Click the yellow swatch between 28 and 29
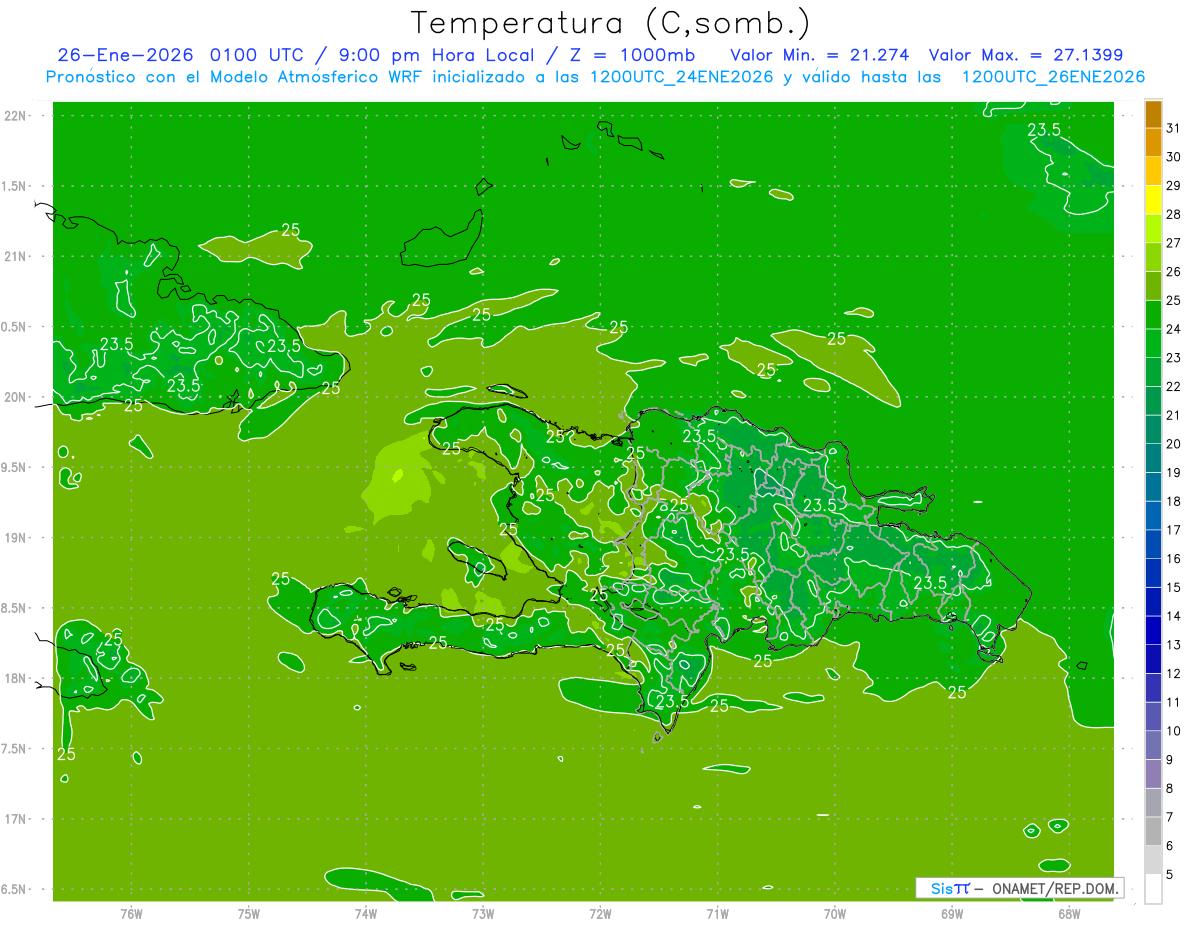Screen dimensions: 1200x927 click(x=1154, y=201)
